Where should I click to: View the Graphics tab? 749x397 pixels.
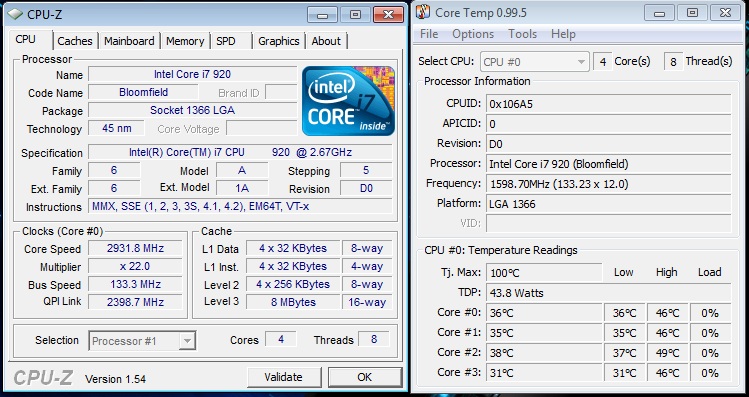pos(278,41)
